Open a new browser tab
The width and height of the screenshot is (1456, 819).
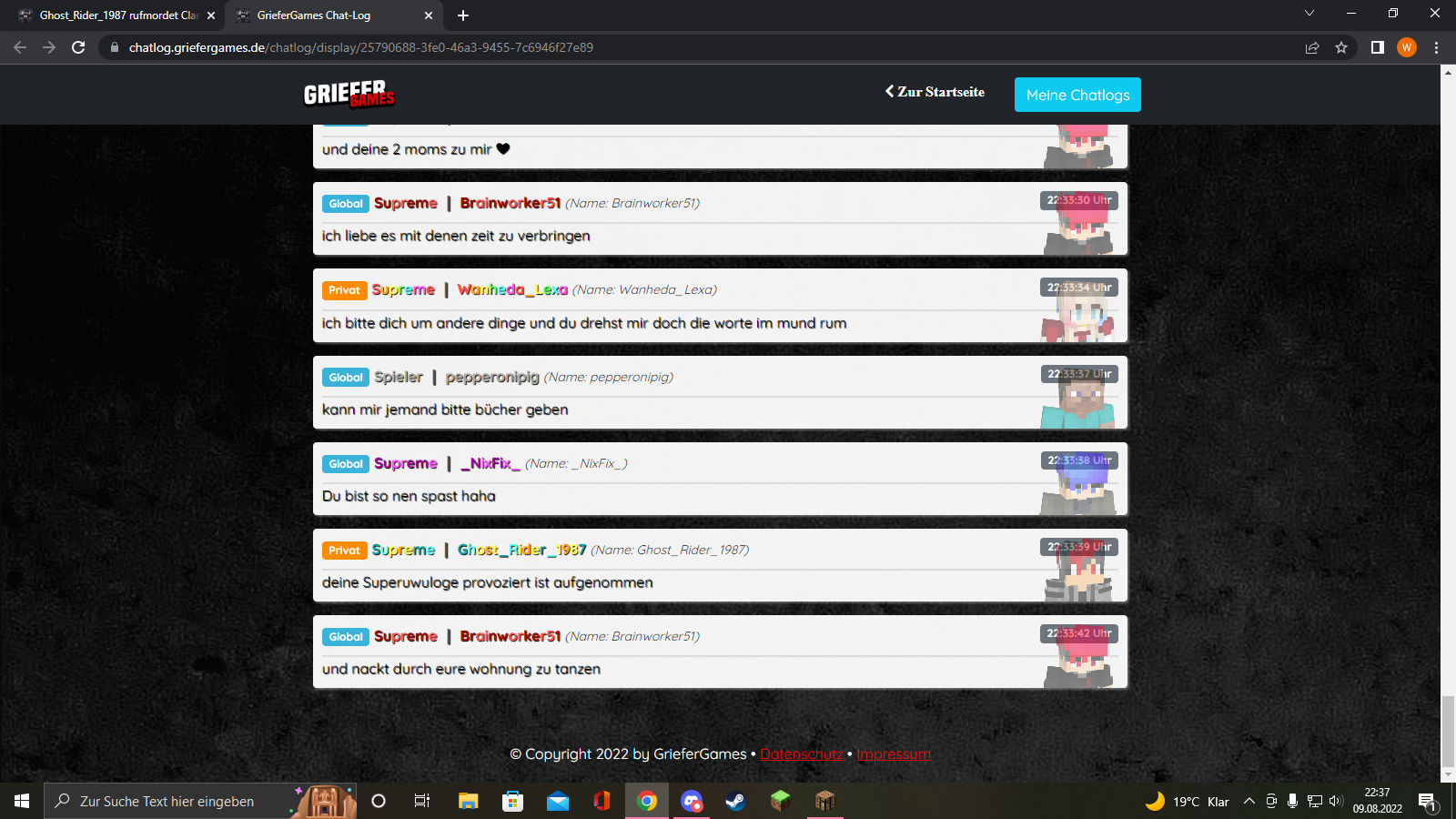[x=463, y=15]
